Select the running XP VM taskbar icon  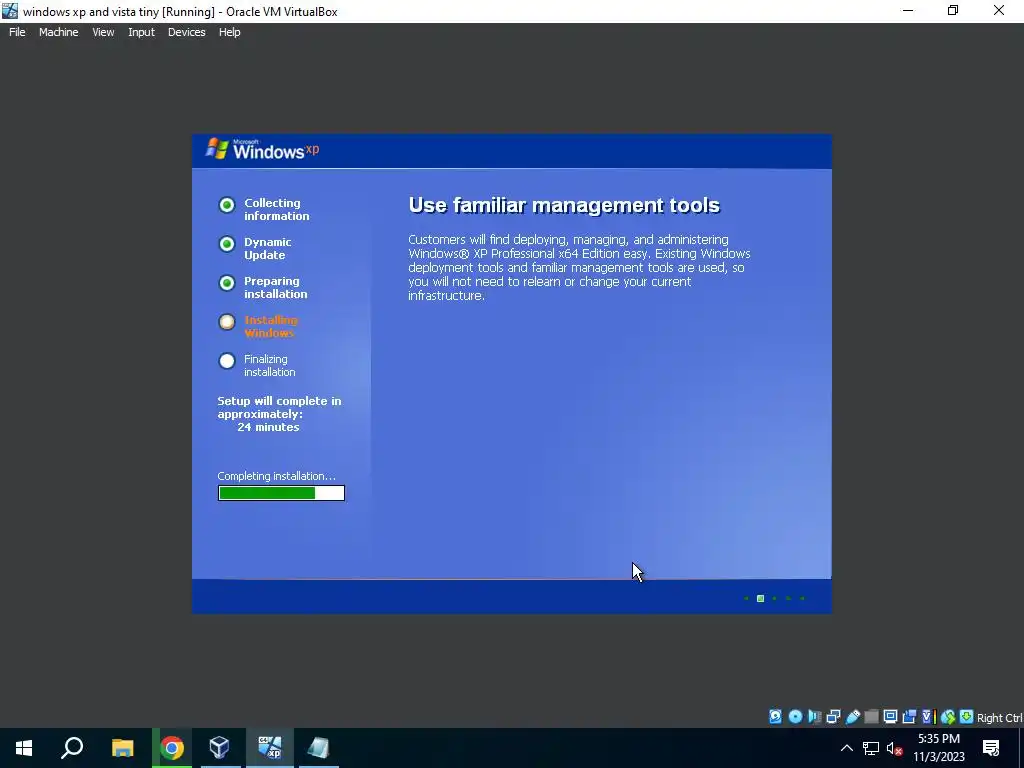pyautogui.click(x=269, y=748)
